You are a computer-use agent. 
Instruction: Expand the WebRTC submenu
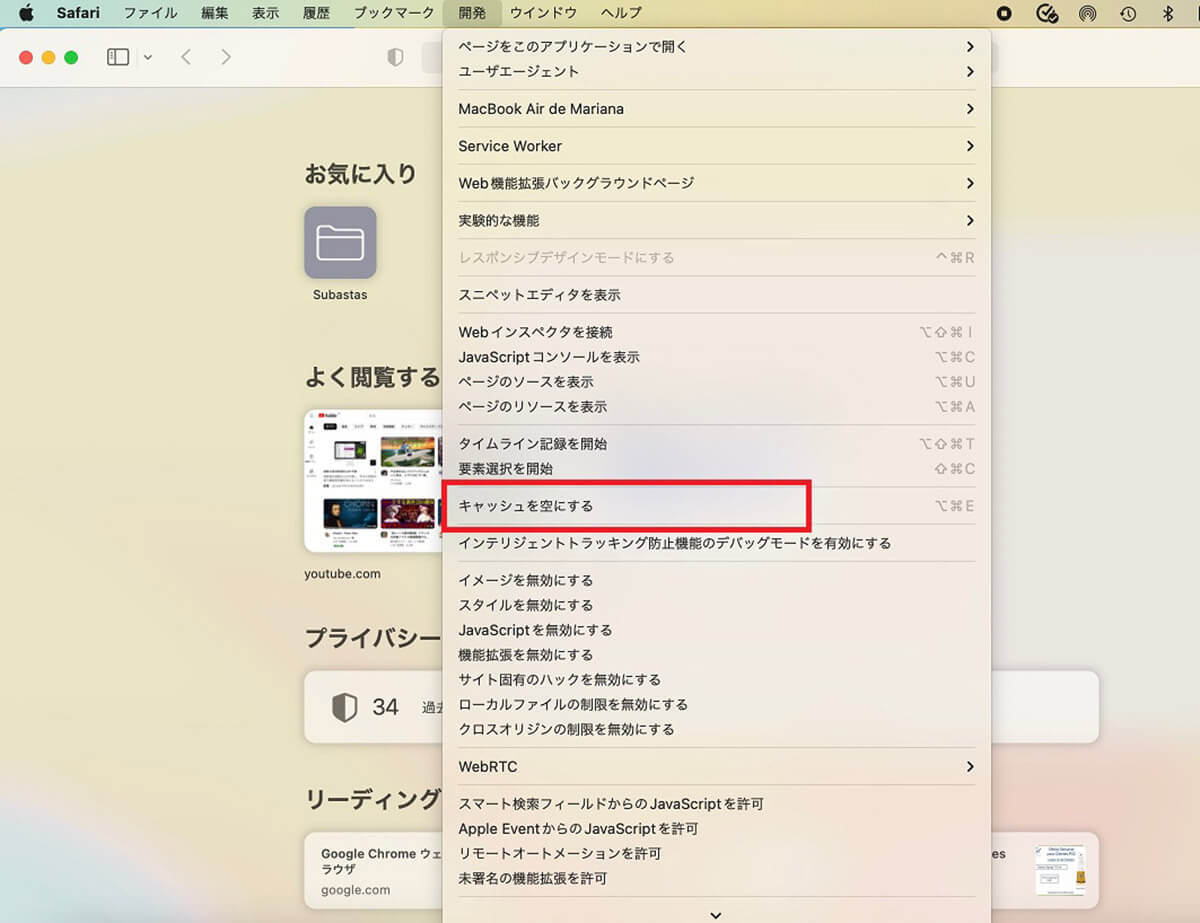717,766
